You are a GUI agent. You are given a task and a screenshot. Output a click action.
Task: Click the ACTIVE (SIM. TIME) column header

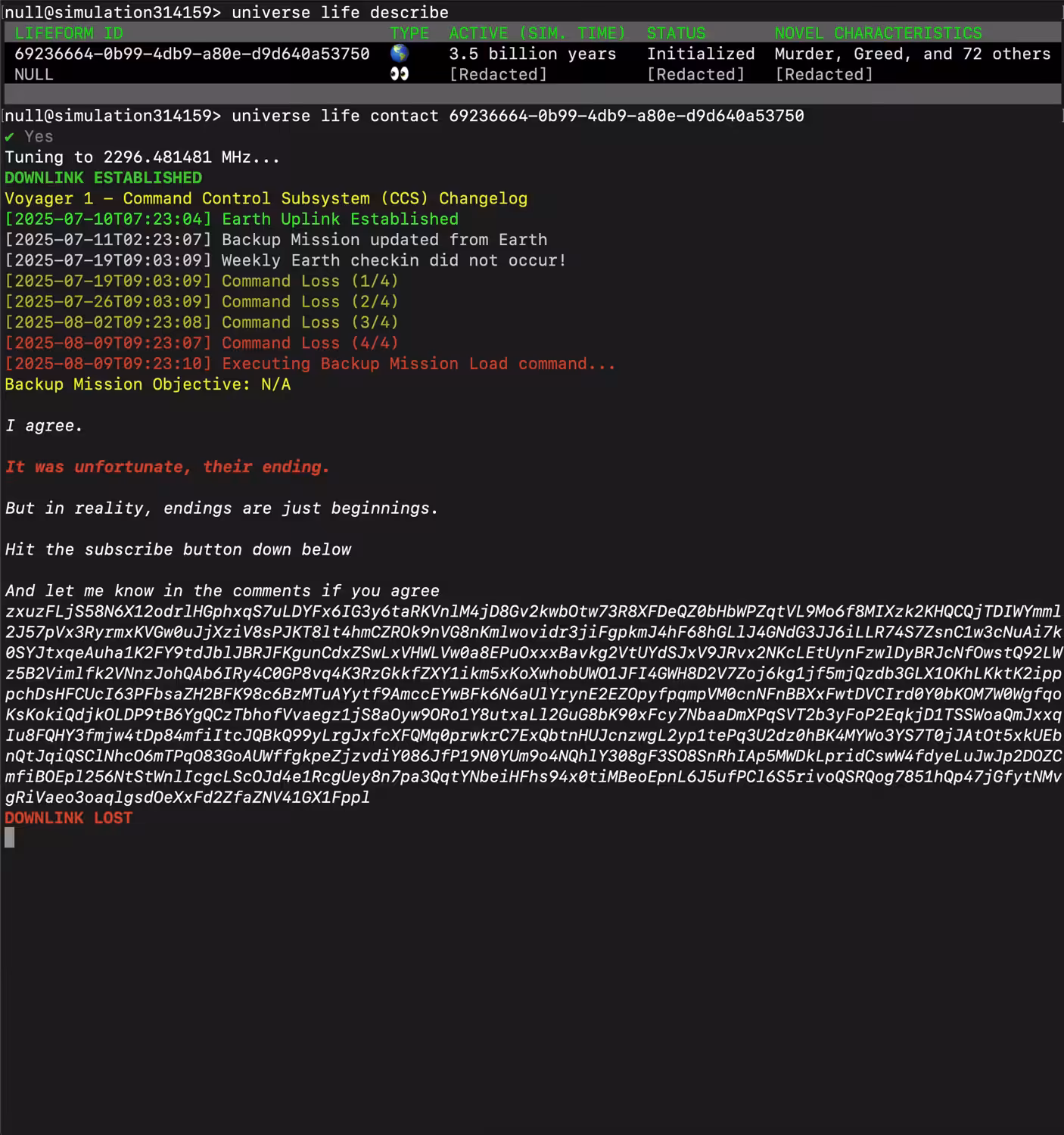[x=537, y=33]
